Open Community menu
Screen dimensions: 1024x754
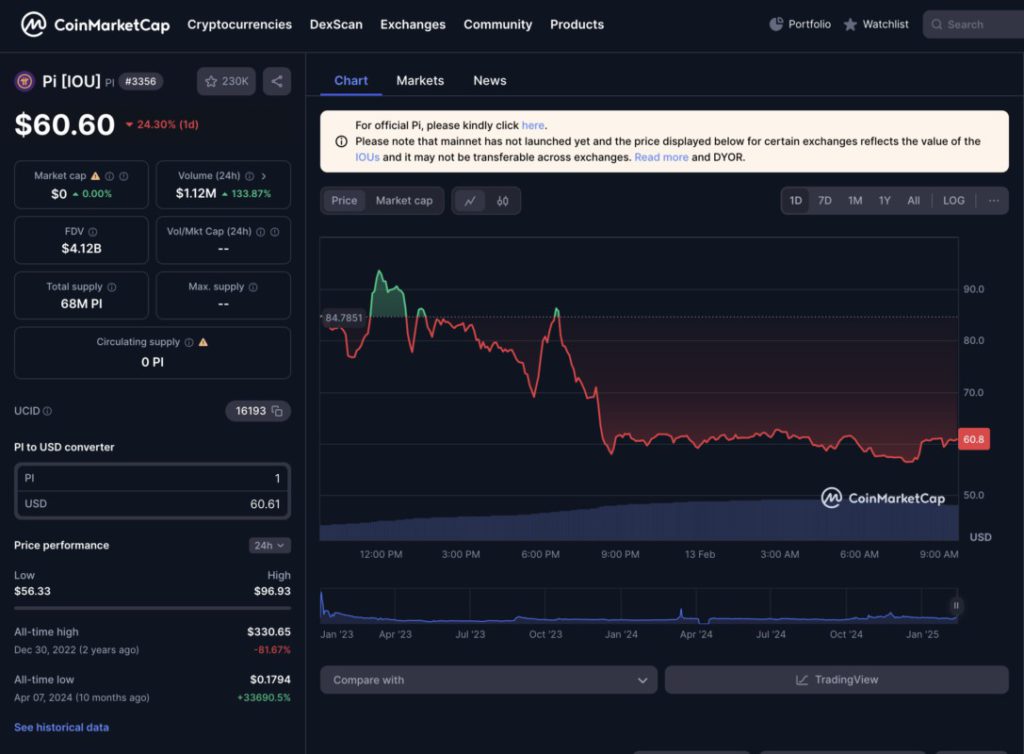point(498,25)
